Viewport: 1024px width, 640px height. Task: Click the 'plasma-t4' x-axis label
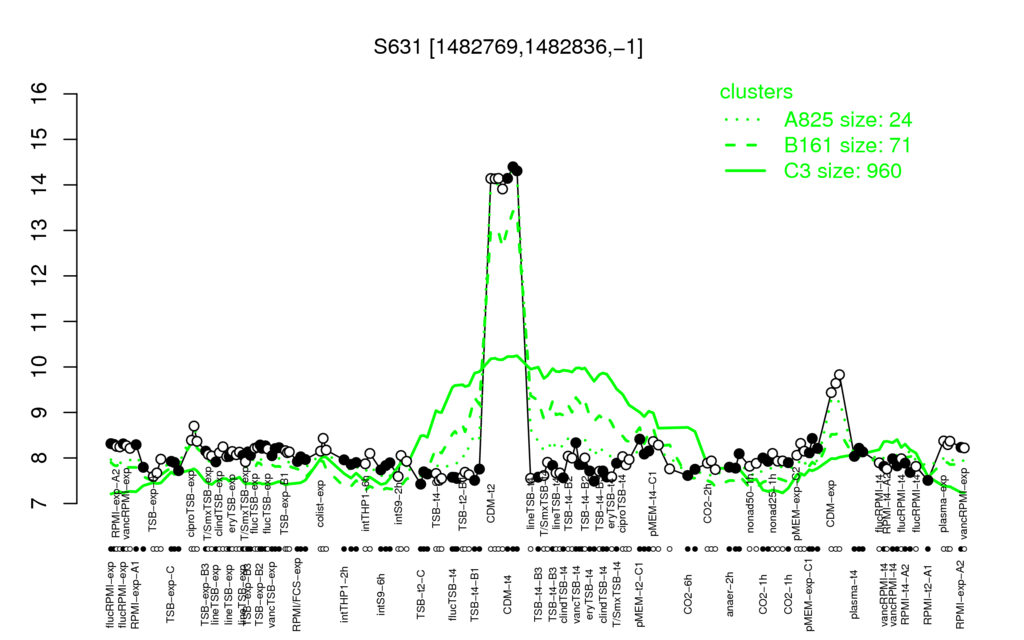(853, 595)
